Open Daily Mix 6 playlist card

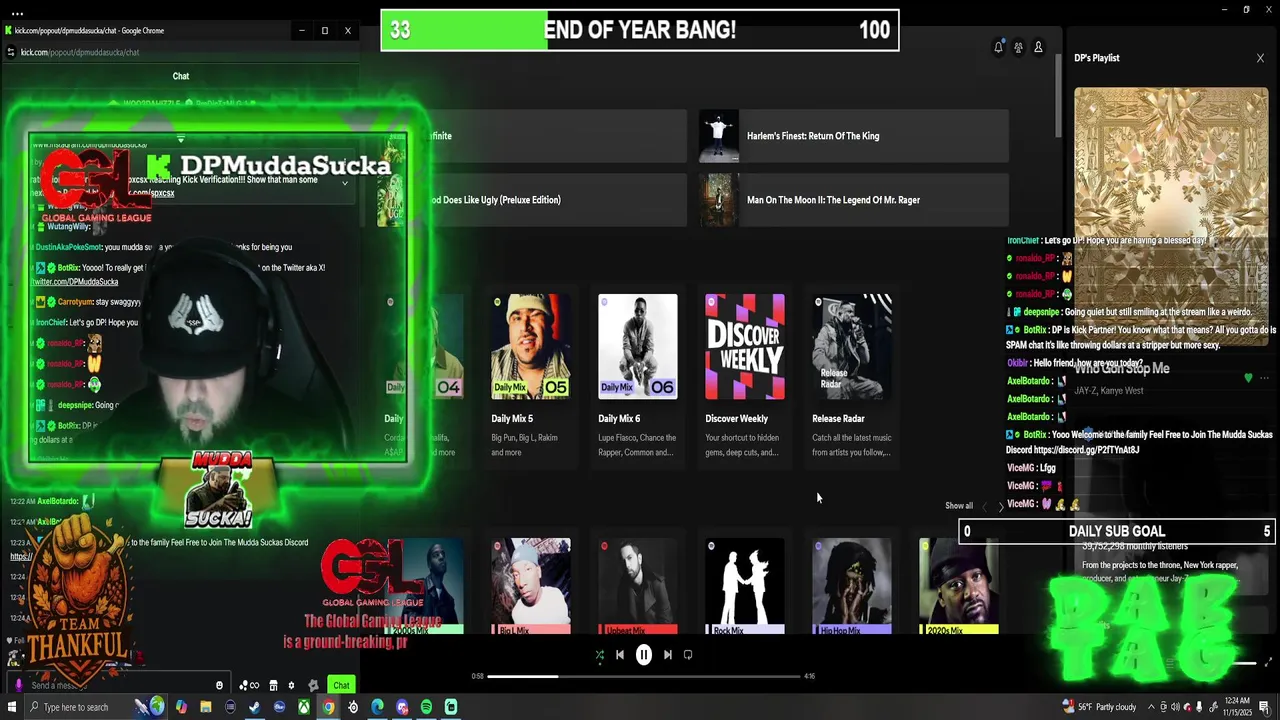click(x=637, y=378)
